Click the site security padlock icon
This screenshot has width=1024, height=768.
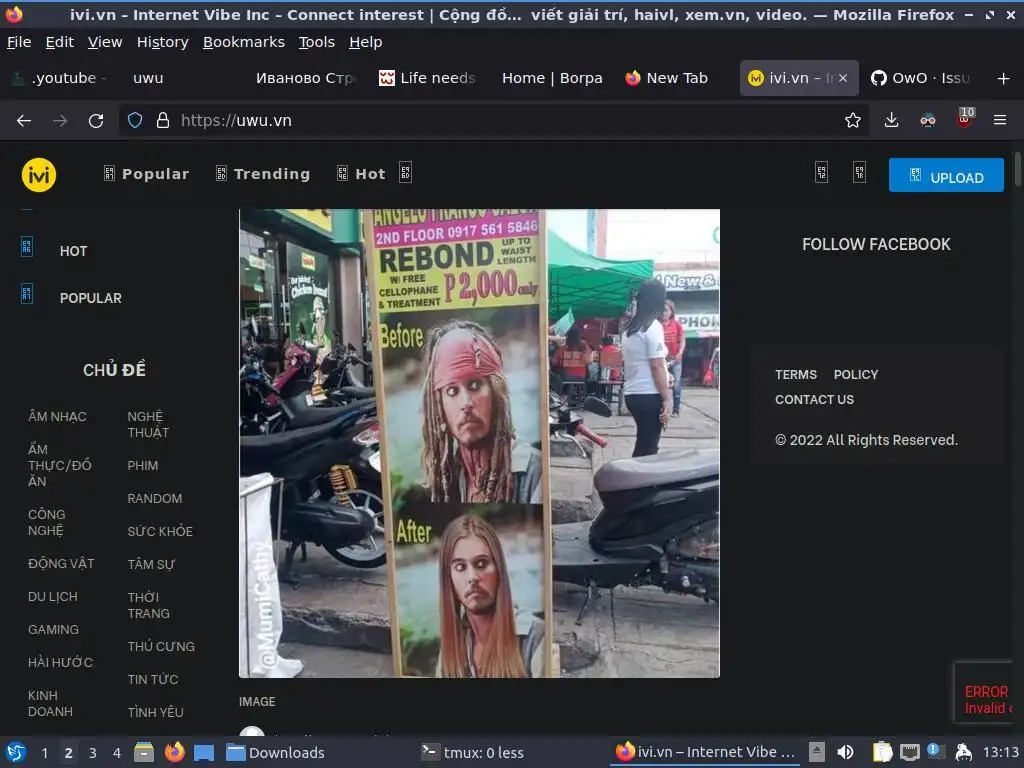click(163, 120)
